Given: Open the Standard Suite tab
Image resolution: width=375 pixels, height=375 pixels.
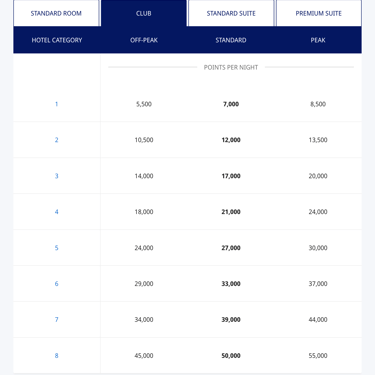Looking at the screenshot, I should [x=231, y=13].
